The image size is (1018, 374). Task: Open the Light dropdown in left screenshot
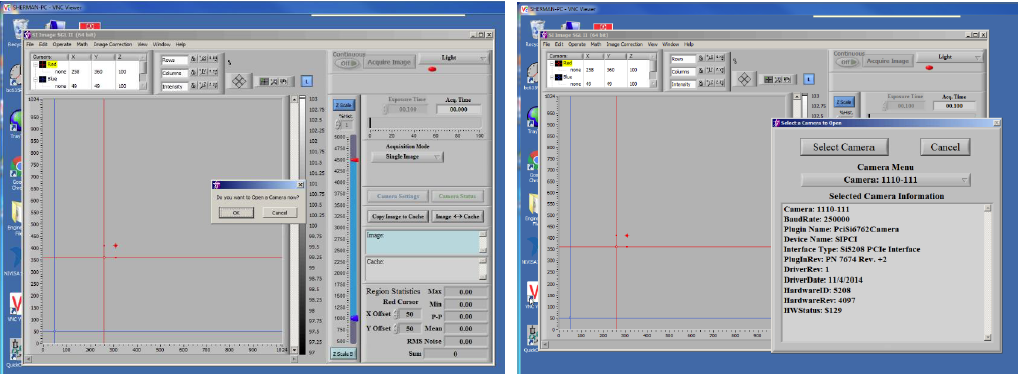(454, 58)
